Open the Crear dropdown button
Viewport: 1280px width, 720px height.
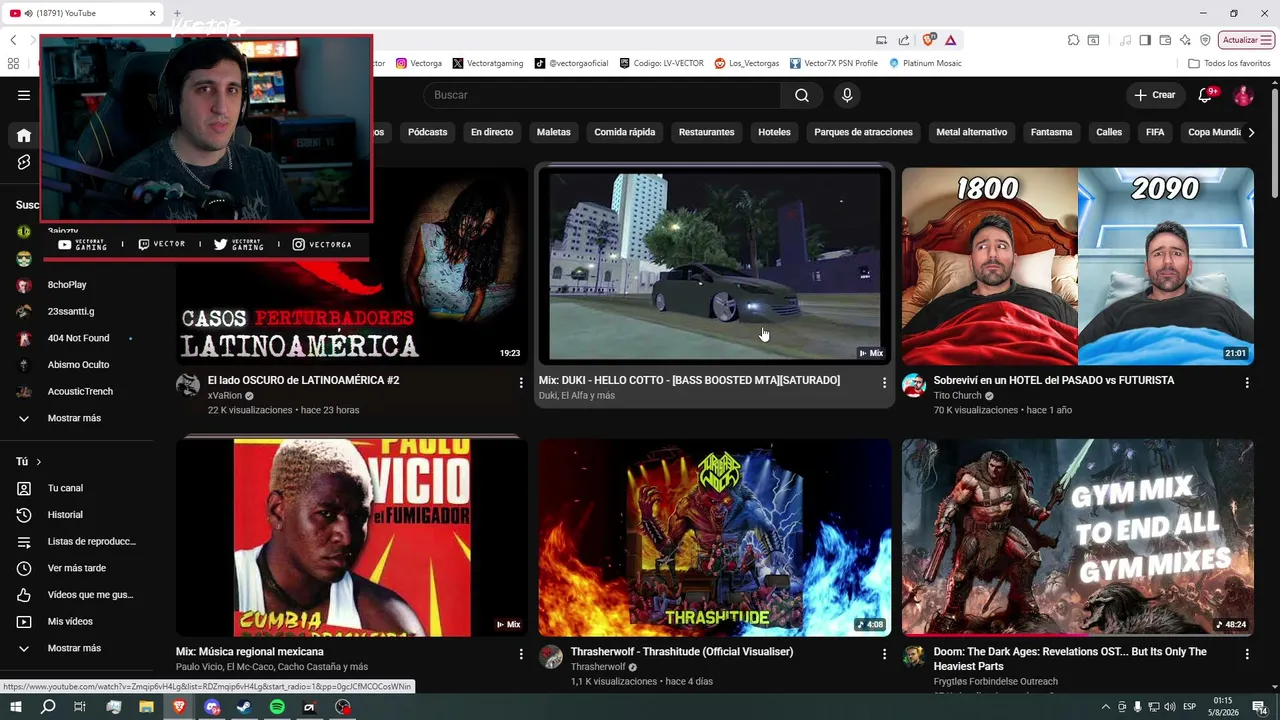[x=1155, y=95]
